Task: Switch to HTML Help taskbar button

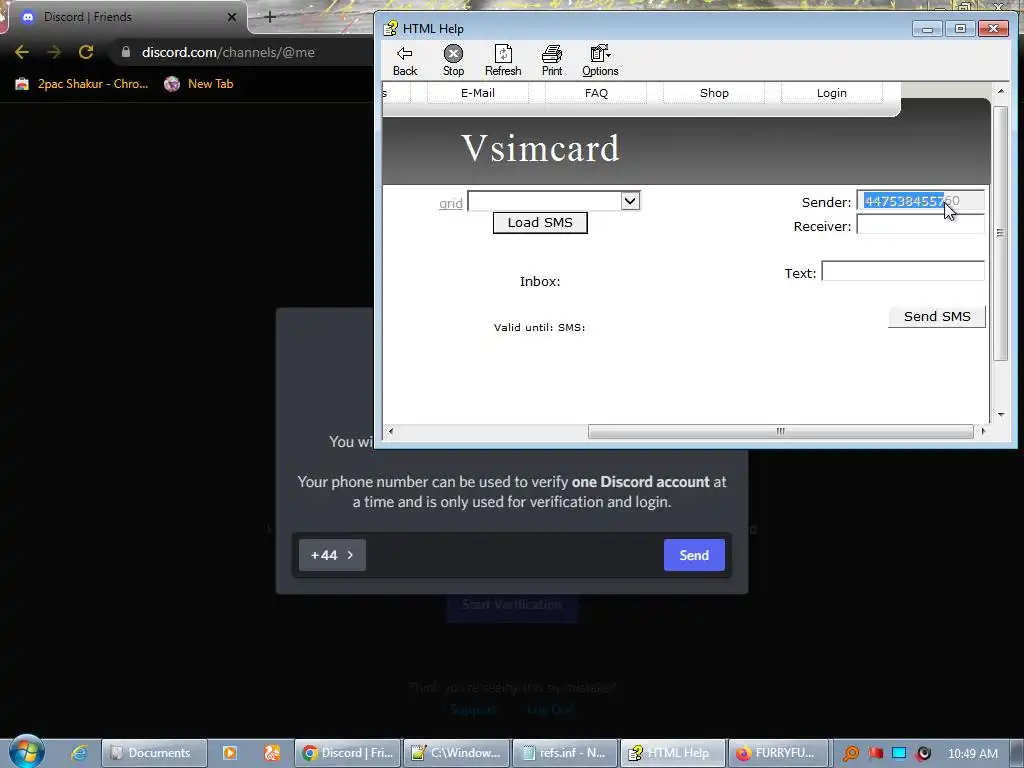Action: tap(673, 753)
